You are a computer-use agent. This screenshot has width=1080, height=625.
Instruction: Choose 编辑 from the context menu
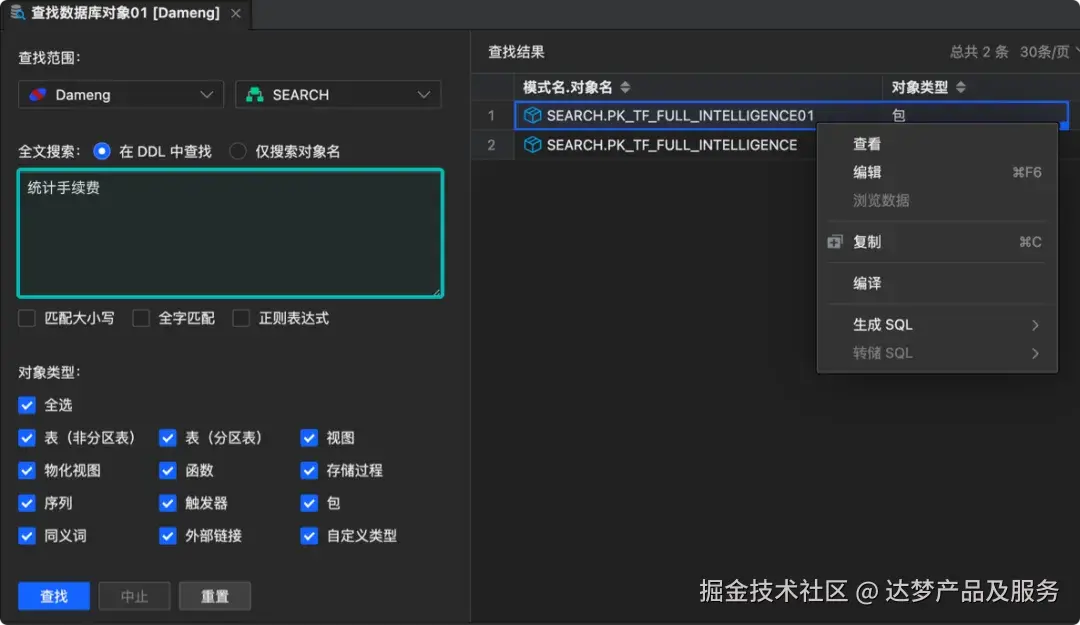click(937, 172)
